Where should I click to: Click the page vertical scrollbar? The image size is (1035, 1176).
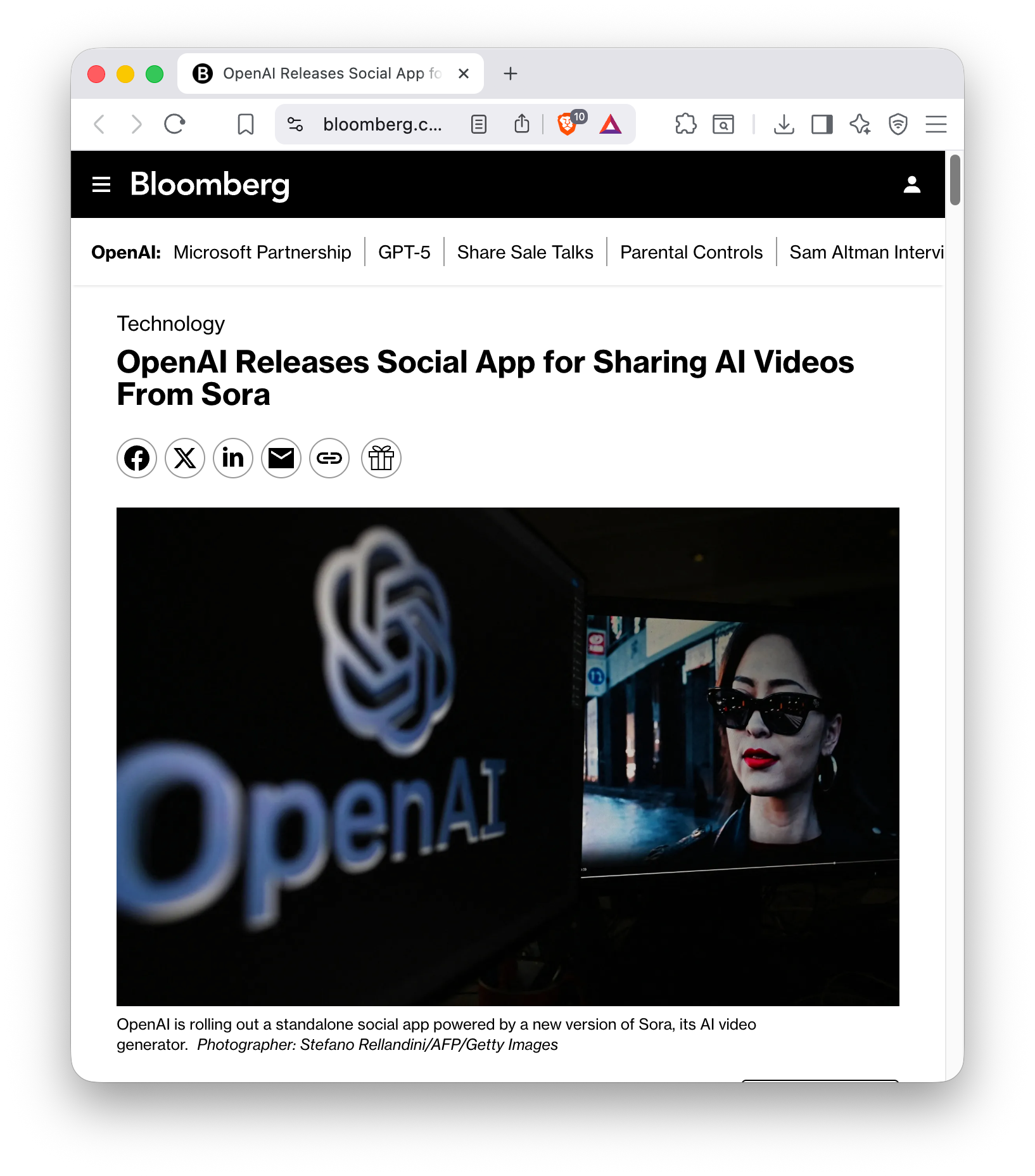(x=955, y=181)
